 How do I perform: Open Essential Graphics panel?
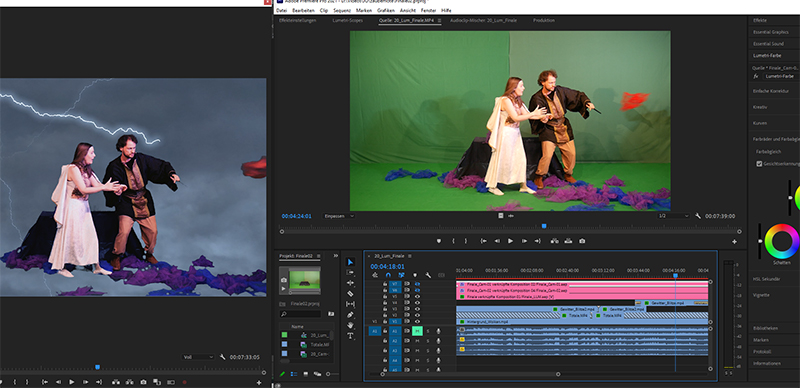point(771,32)
